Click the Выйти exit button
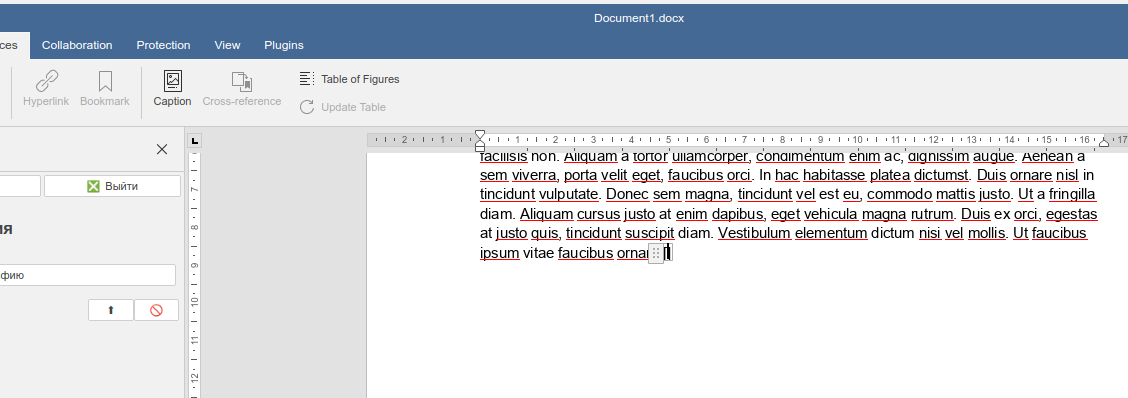The height and width of the screenshot is (398, 1128). coord(112,186)
